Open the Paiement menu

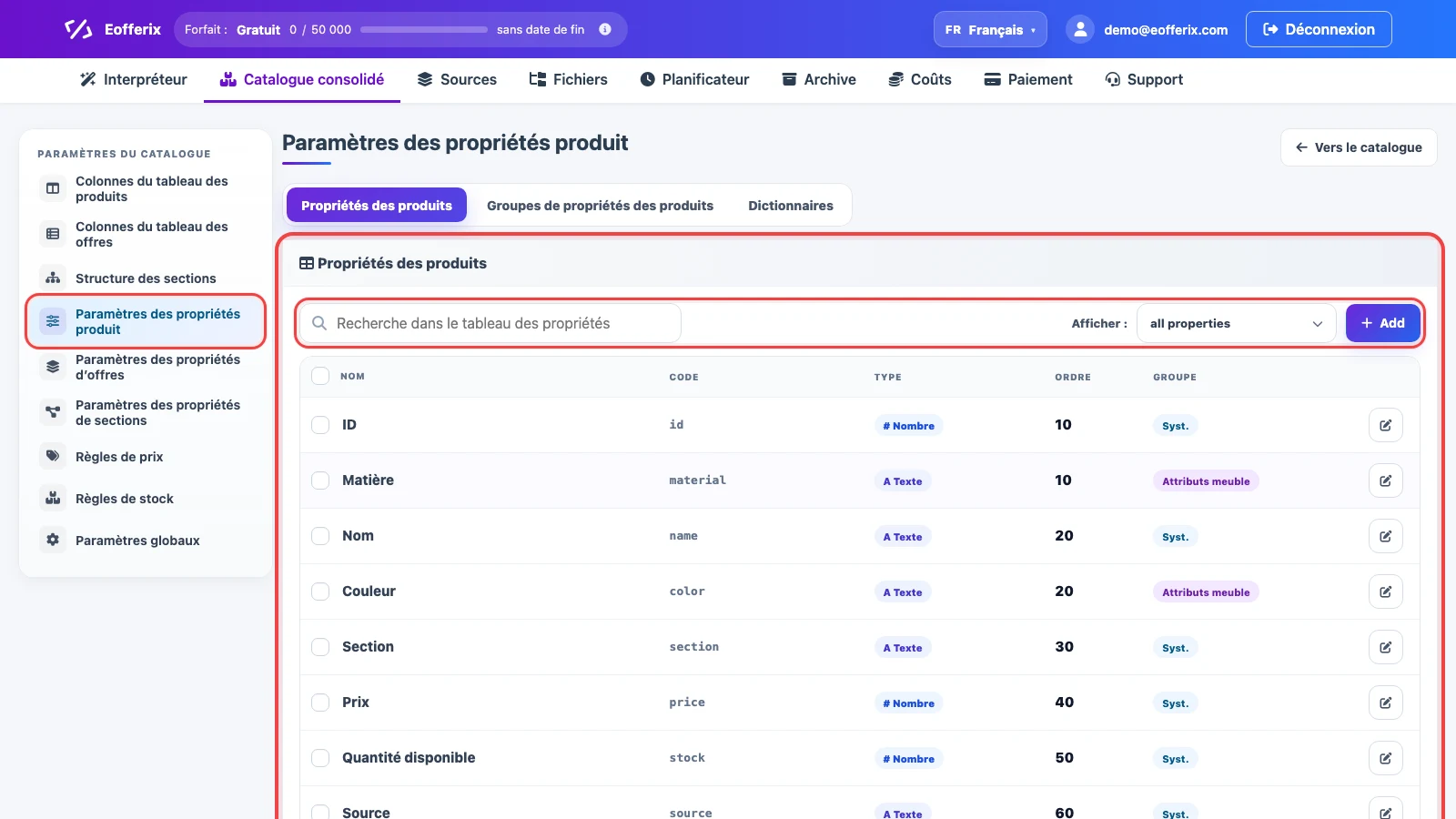point(1028,79)
